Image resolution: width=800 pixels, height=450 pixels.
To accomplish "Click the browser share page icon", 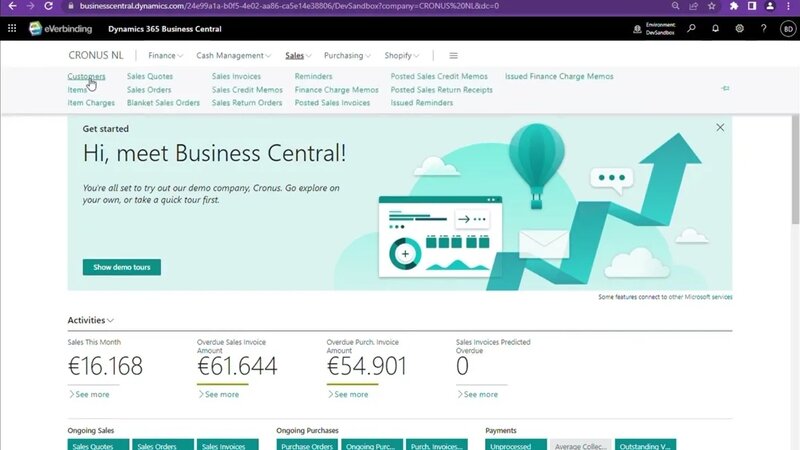I will click(x=693, y=6).
